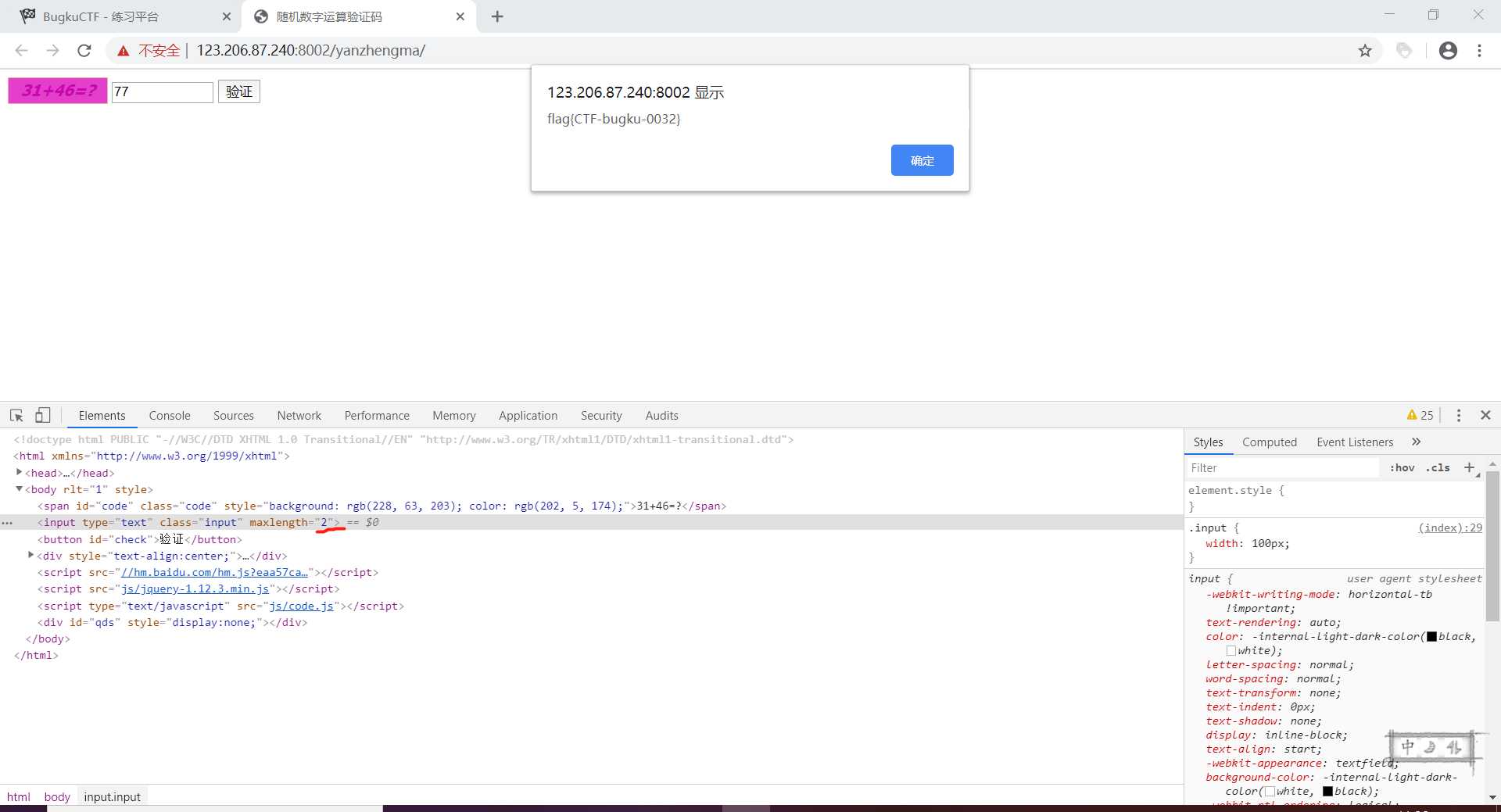Screen dimensions: 1501x812
Task: Toggle the .cls class editor
Action: tap(1438, 467)
